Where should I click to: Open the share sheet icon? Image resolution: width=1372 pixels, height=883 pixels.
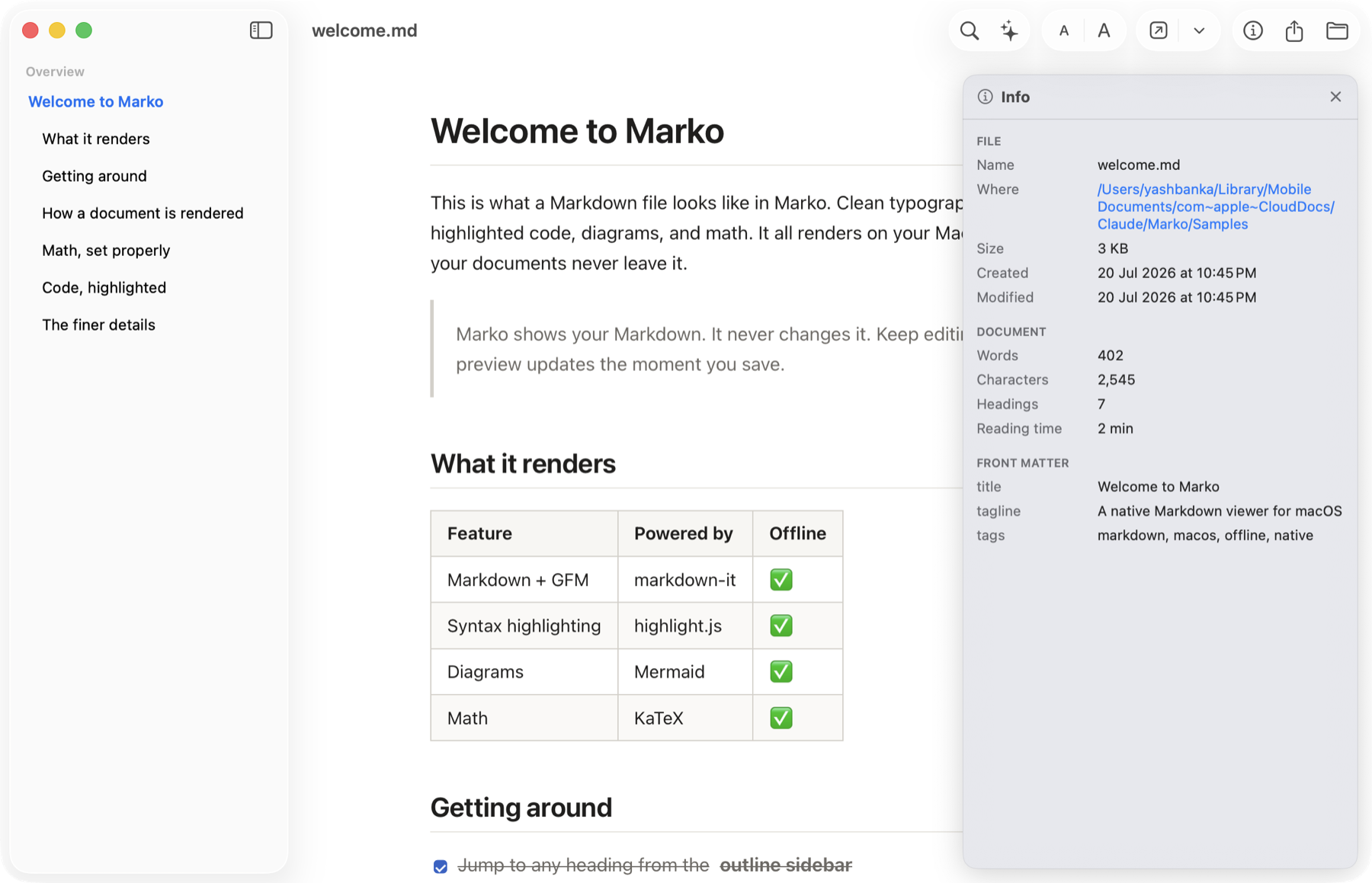1294,30
